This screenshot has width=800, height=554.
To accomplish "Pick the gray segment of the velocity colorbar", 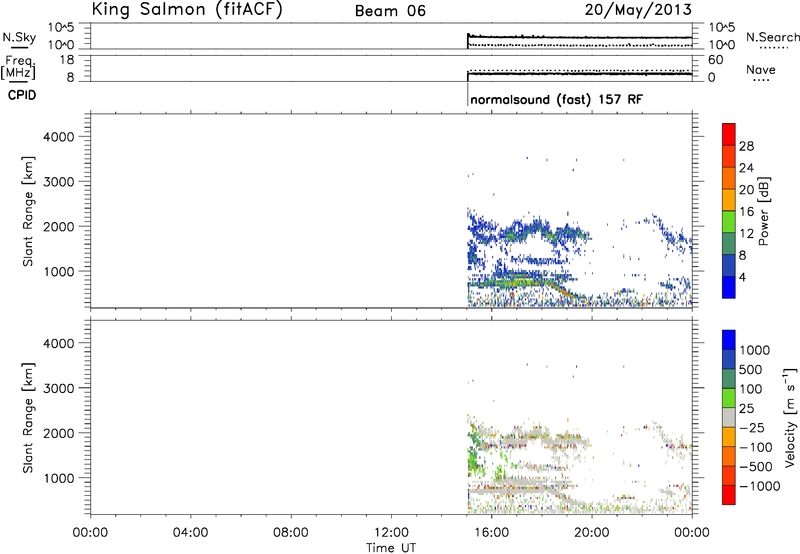I will click(729, 417).
